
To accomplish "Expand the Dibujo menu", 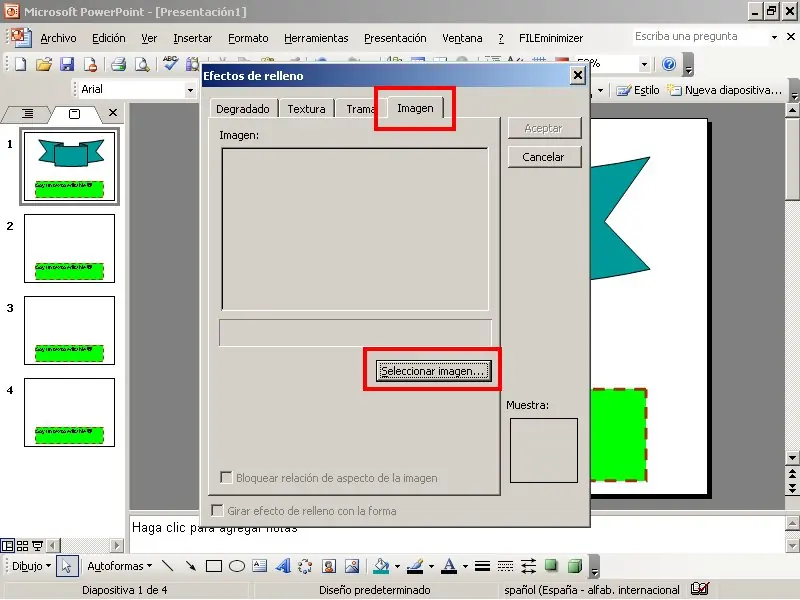I will tap(31, 566).
